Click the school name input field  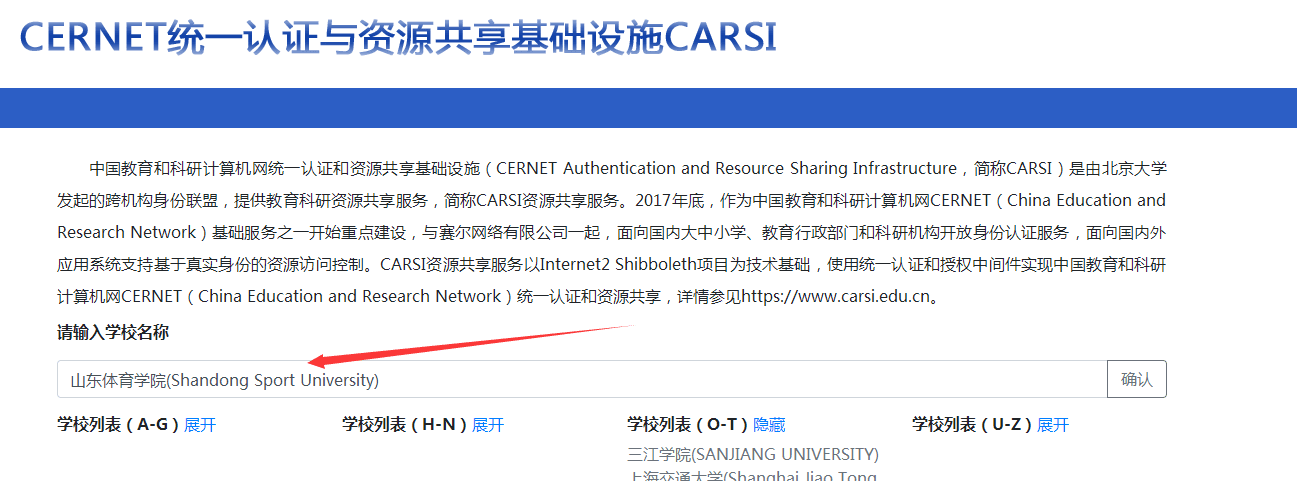(x=582, y=380)
